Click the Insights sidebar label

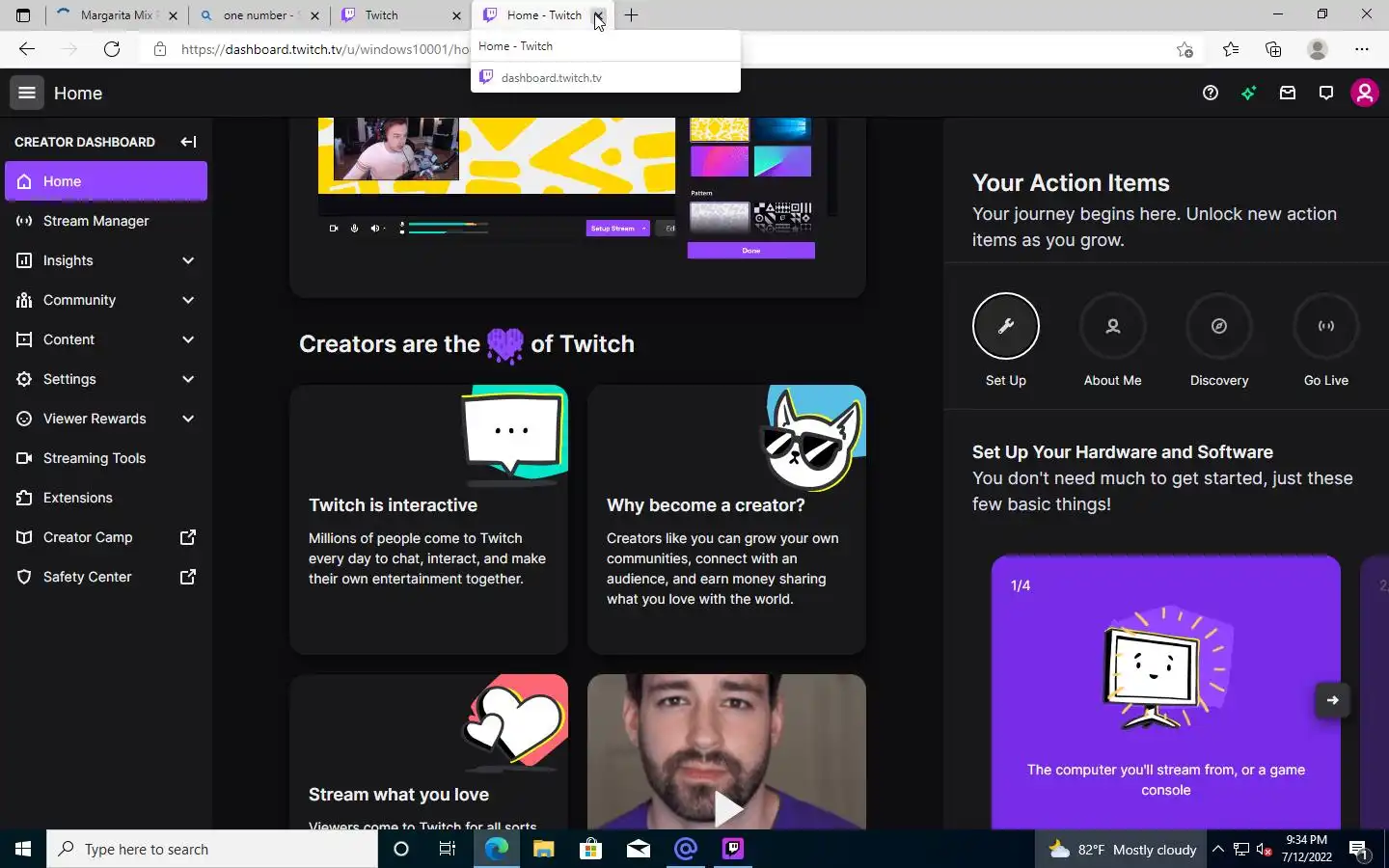(68, 260)
